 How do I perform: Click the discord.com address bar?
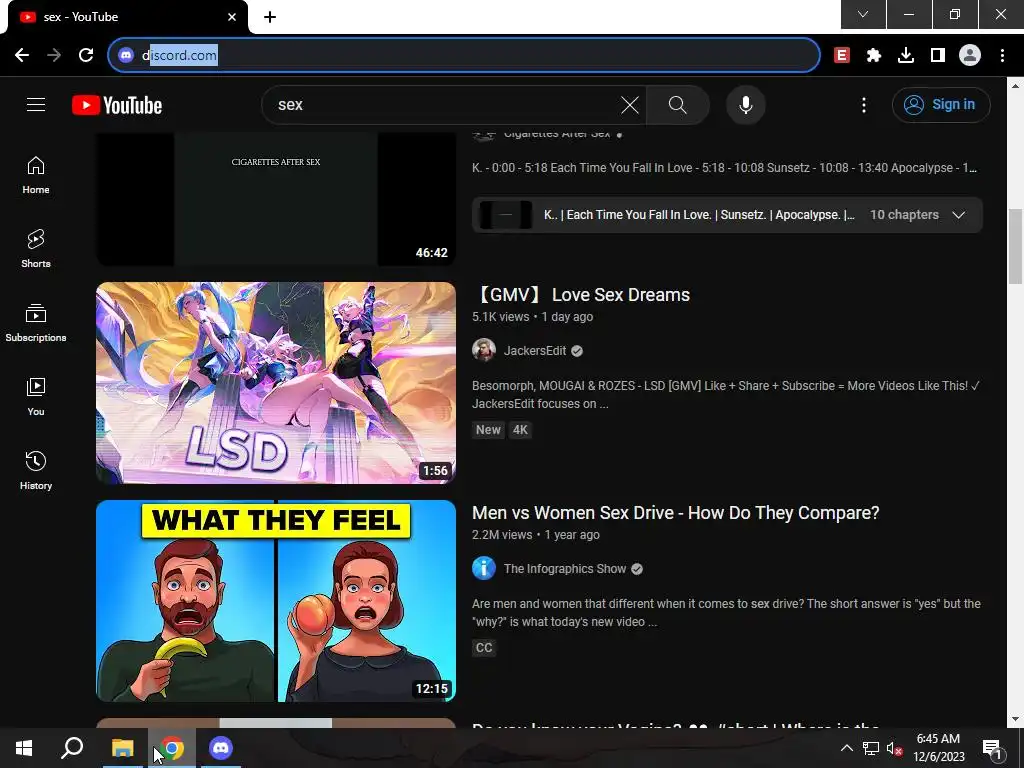click(x=464, y=55)
